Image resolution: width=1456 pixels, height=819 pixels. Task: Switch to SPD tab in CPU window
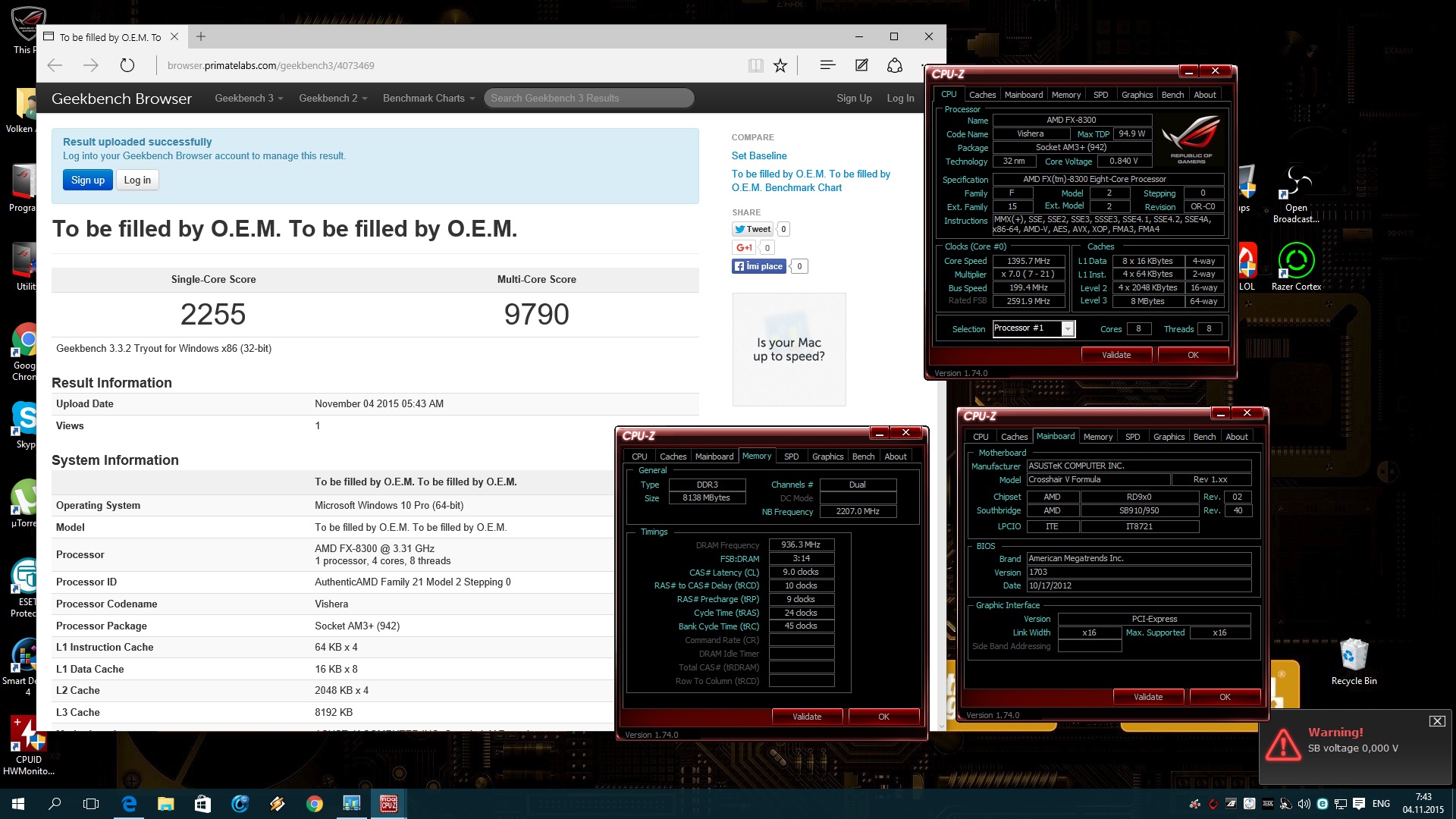(x=1100, y=95)
